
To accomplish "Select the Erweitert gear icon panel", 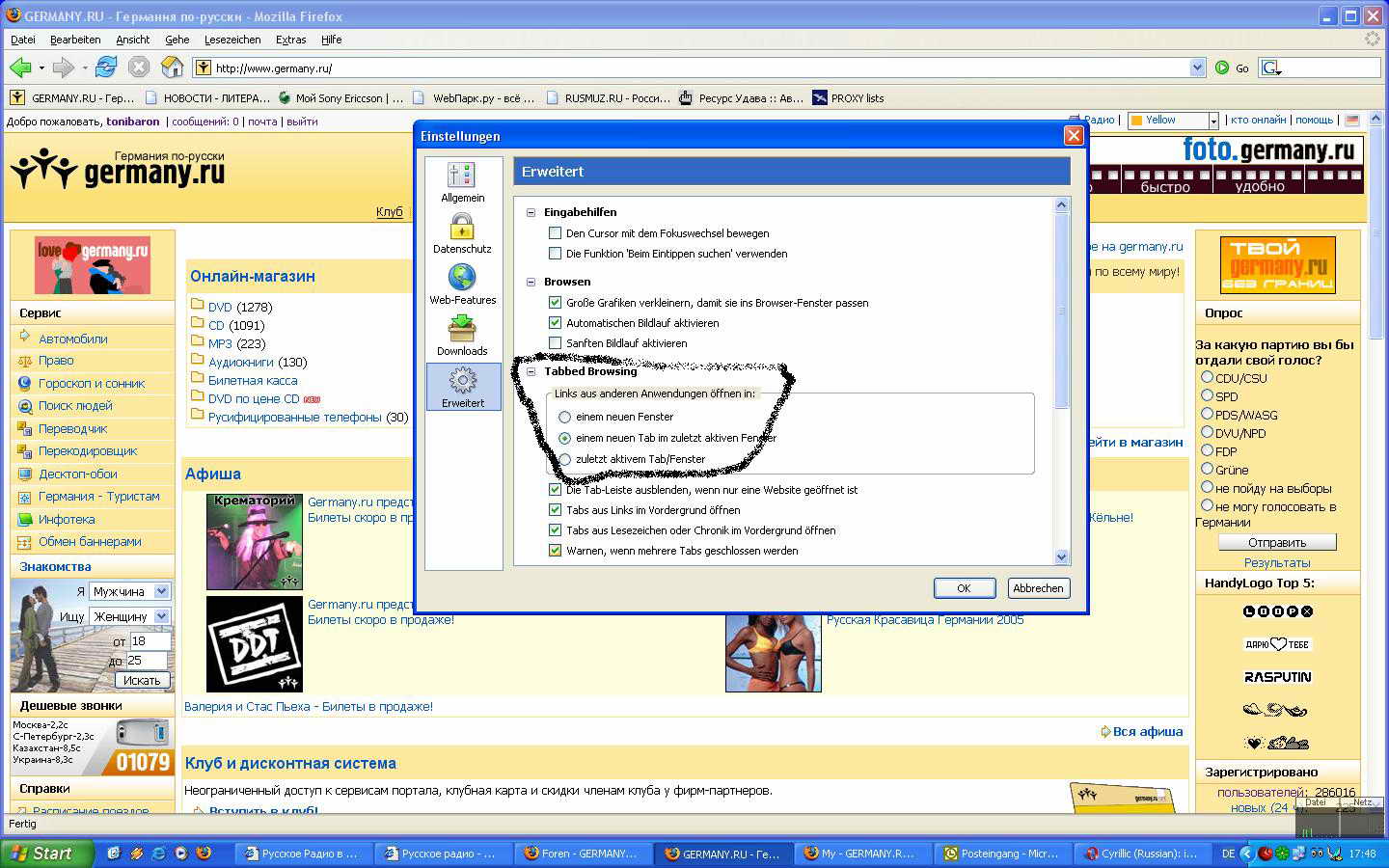I will tap(463, 380).
